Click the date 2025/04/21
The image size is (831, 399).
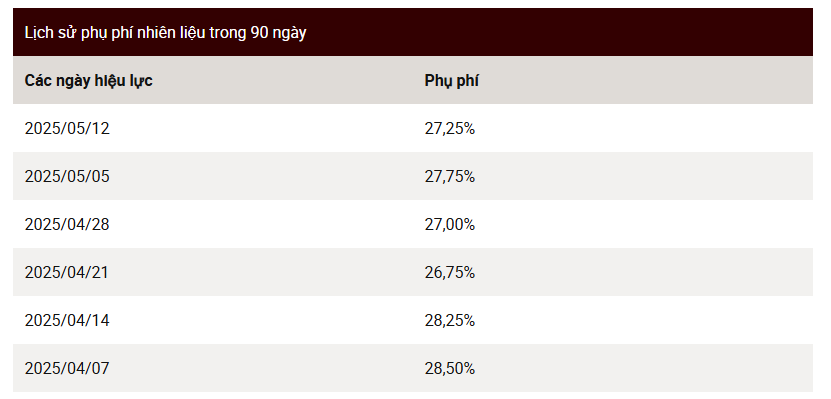tap(66, 272)
